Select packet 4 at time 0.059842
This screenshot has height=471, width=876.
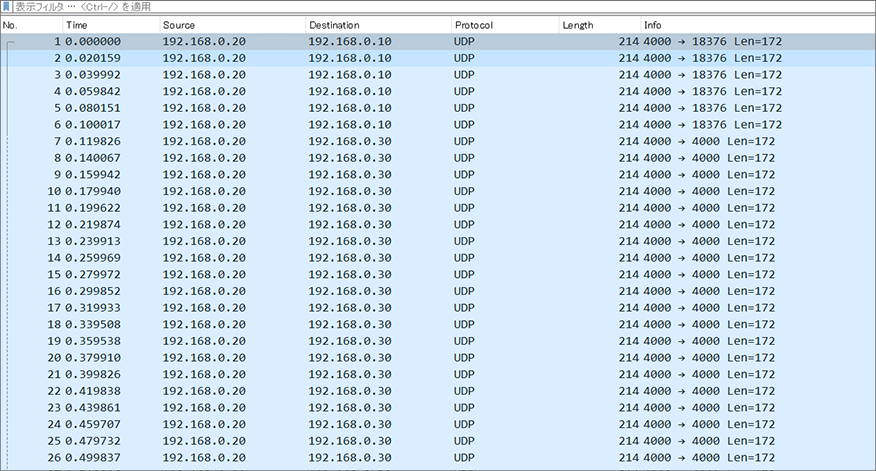(x=438, y=92)
